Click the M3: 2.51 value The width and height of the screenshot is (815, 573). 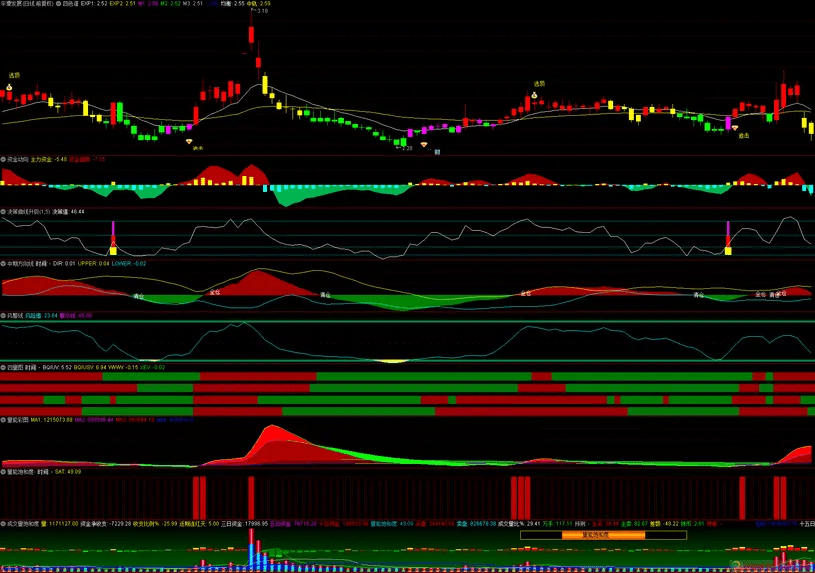pyautogui.click(x=193, y=3)
